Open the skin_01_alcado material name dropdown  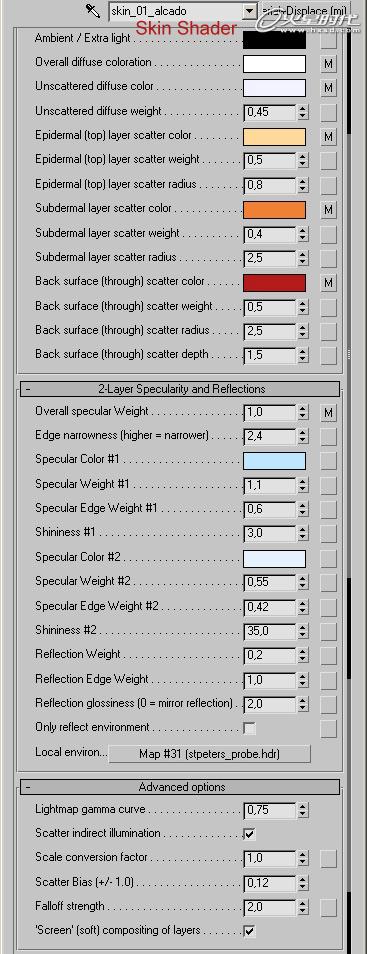248,11
